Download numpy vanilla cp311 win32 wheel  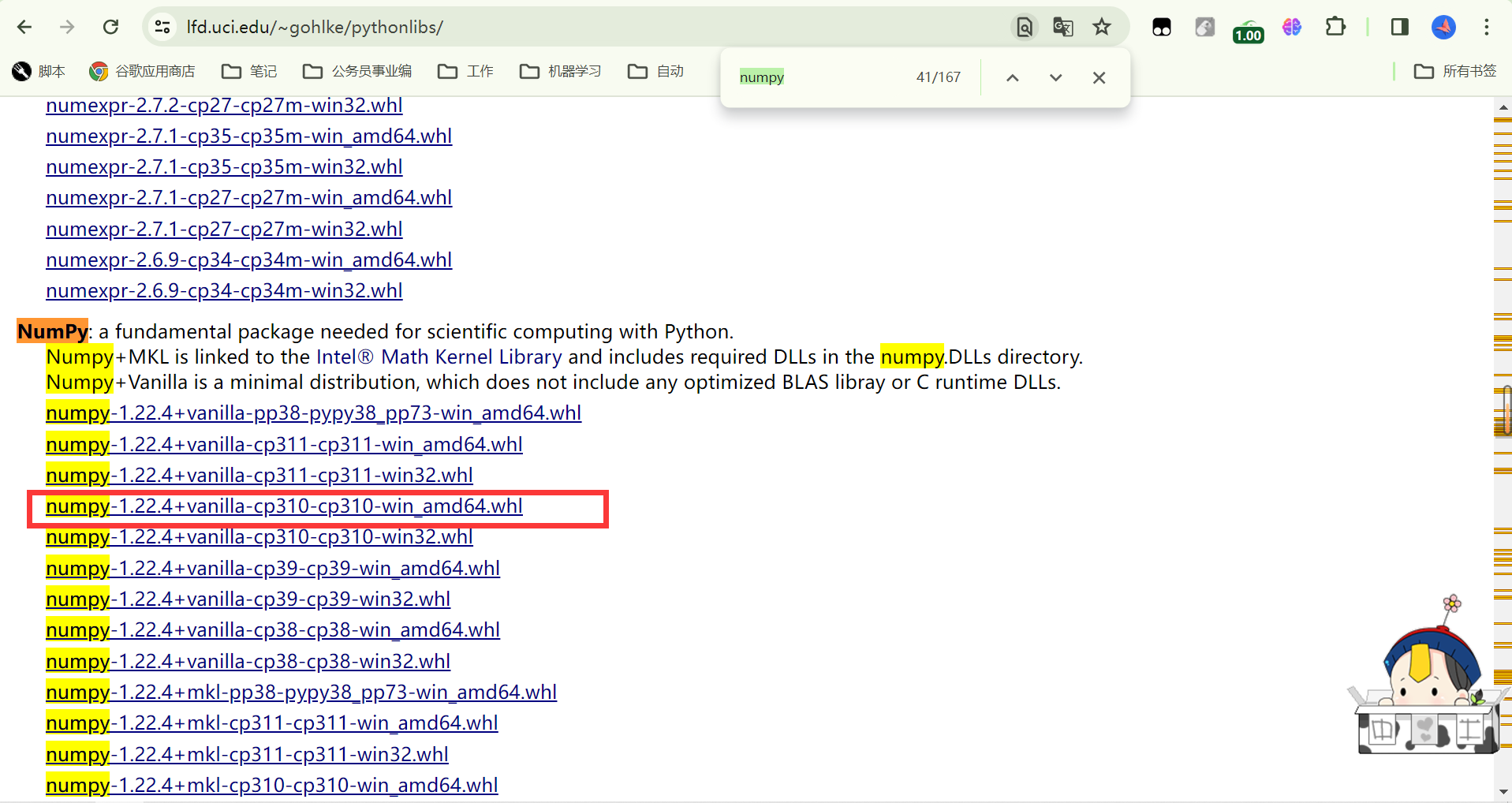pyautogui.click(x=259, y=476)
